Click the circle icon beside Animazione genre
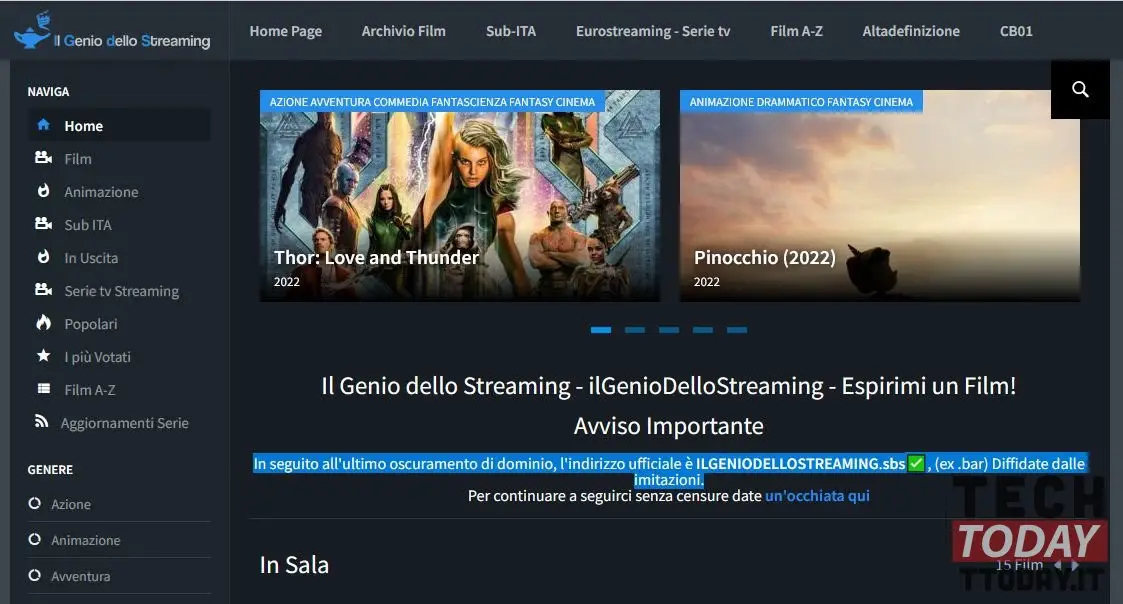This screenshot has height=604, width=1123. [x=34, y=540]
